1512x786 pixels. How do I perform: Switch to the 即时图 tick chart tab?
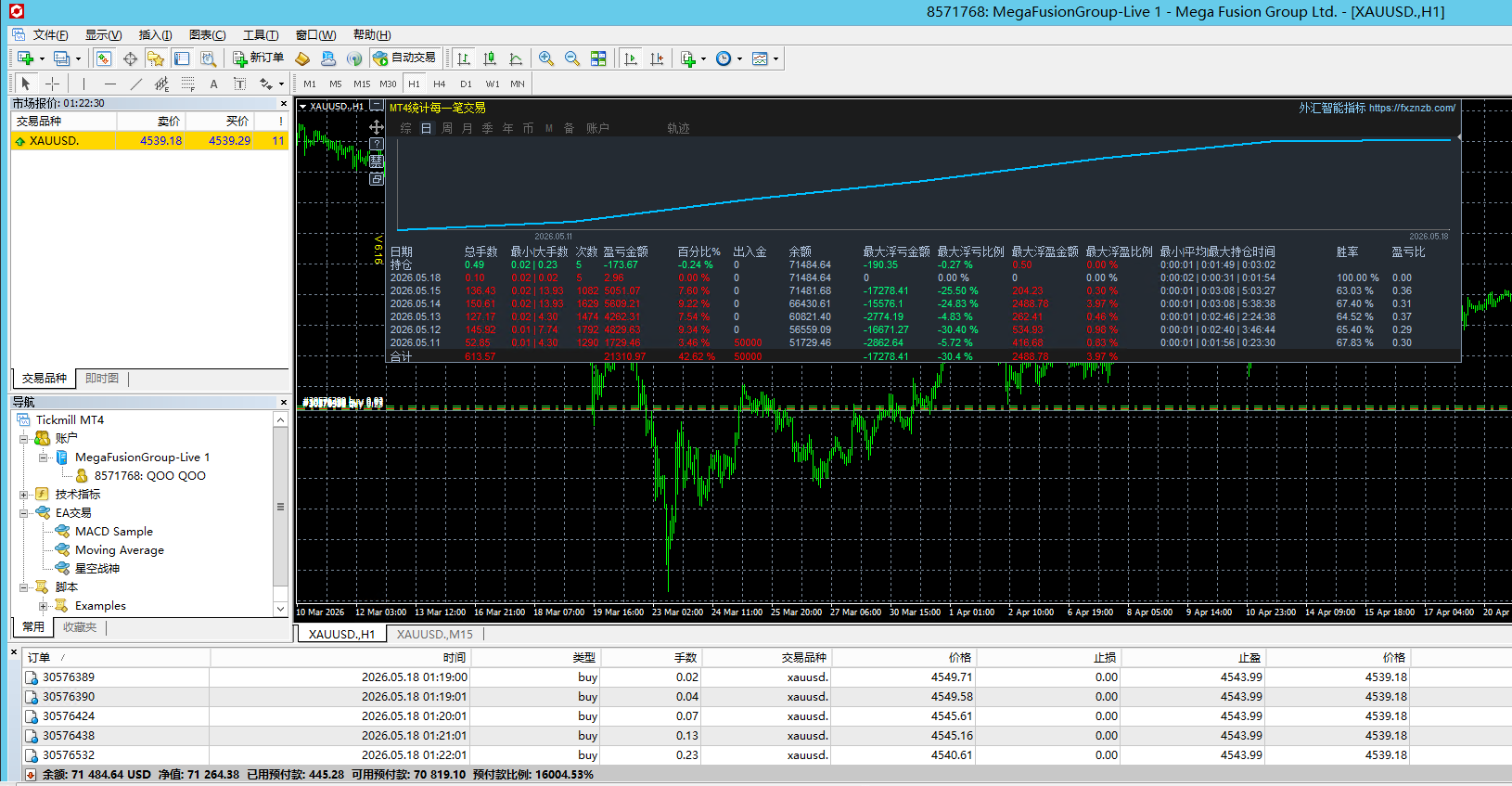(x=102, y=379)
